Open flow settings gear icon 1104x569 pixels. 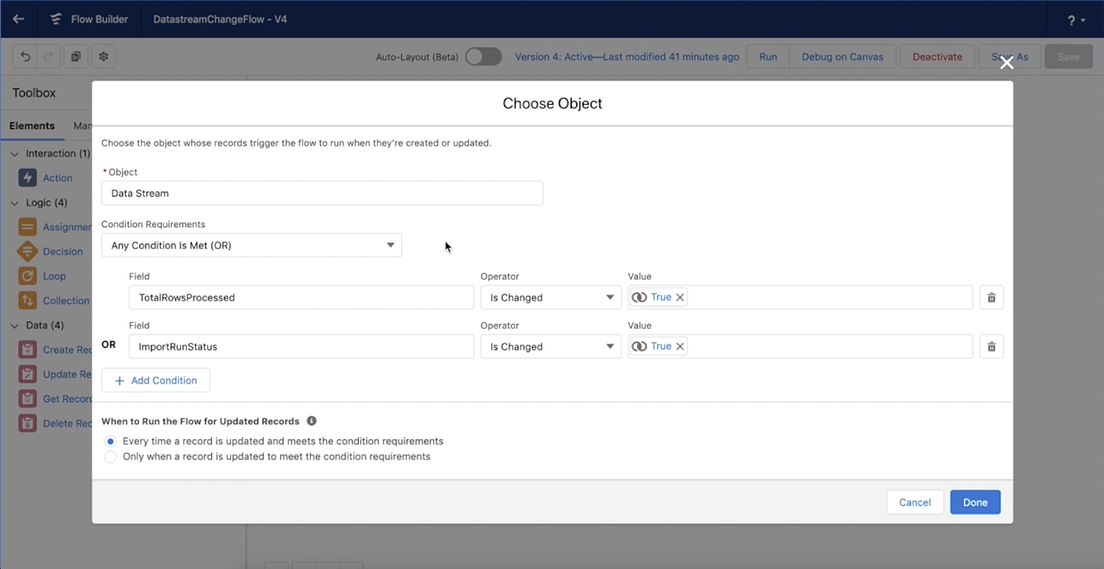104,56
